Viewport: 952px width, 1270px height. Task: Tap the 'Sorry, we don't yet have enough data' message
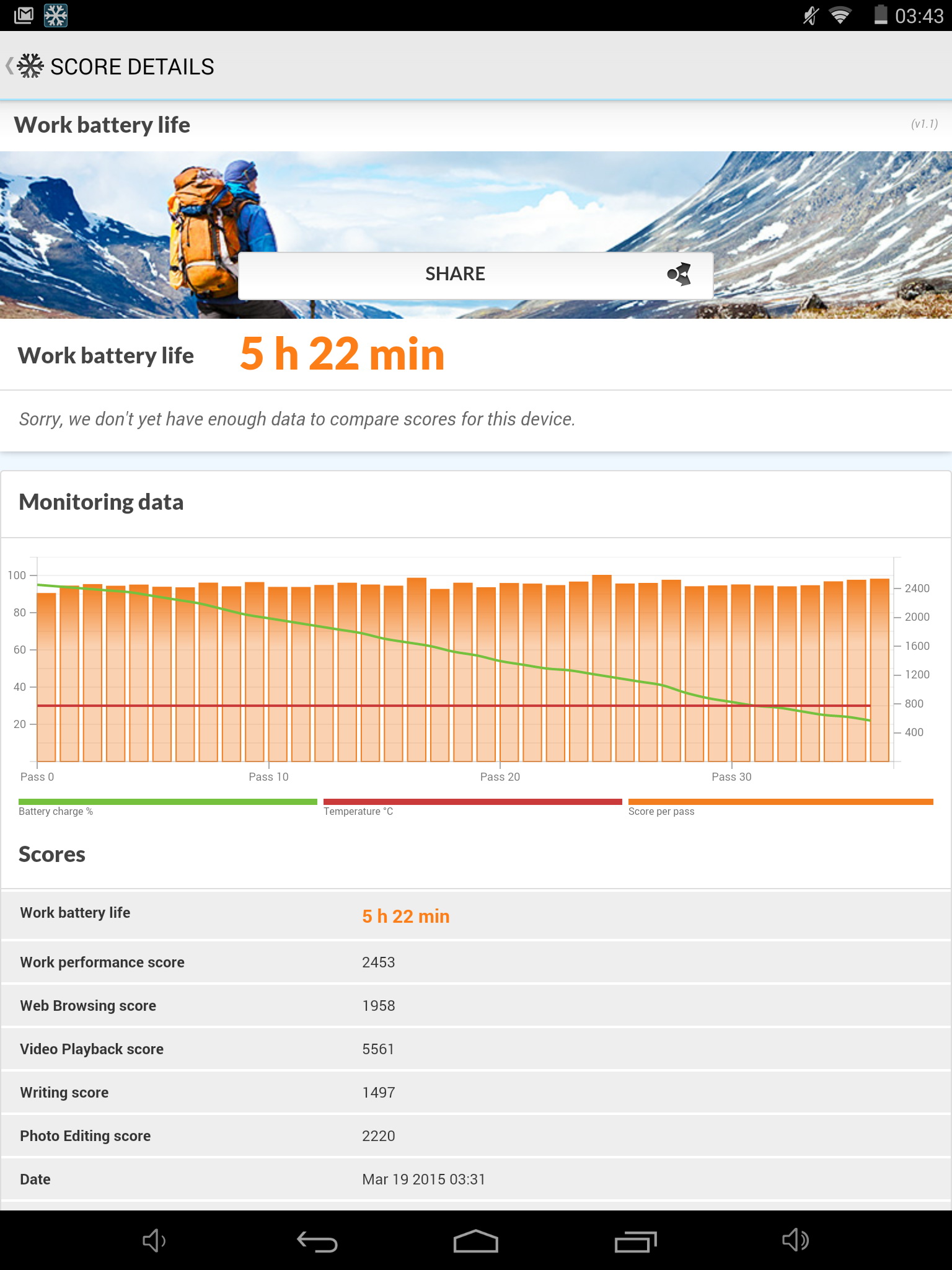pyautogui.click(x=297, y=419)
